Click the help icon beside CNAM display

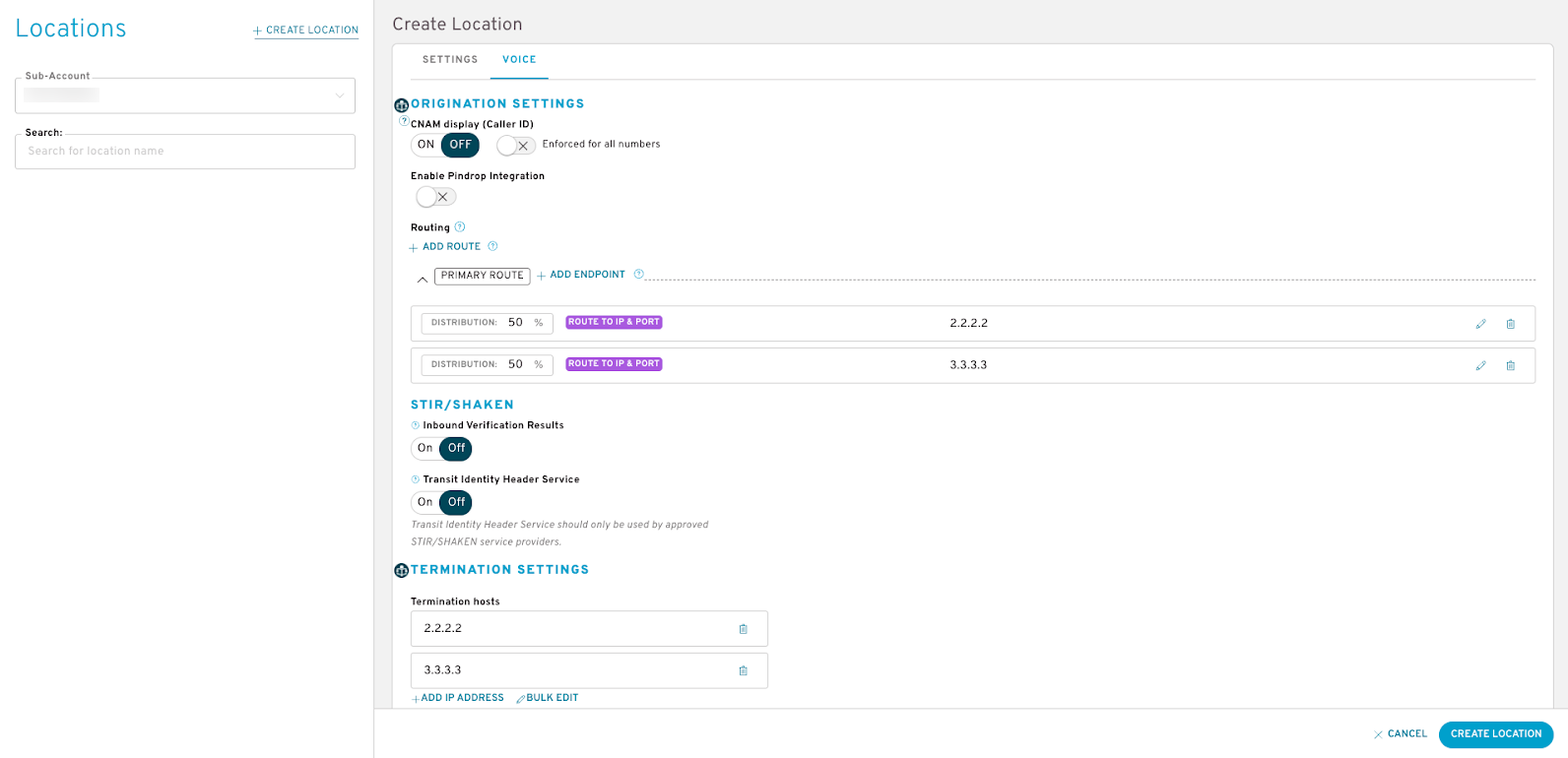[404, 121]
